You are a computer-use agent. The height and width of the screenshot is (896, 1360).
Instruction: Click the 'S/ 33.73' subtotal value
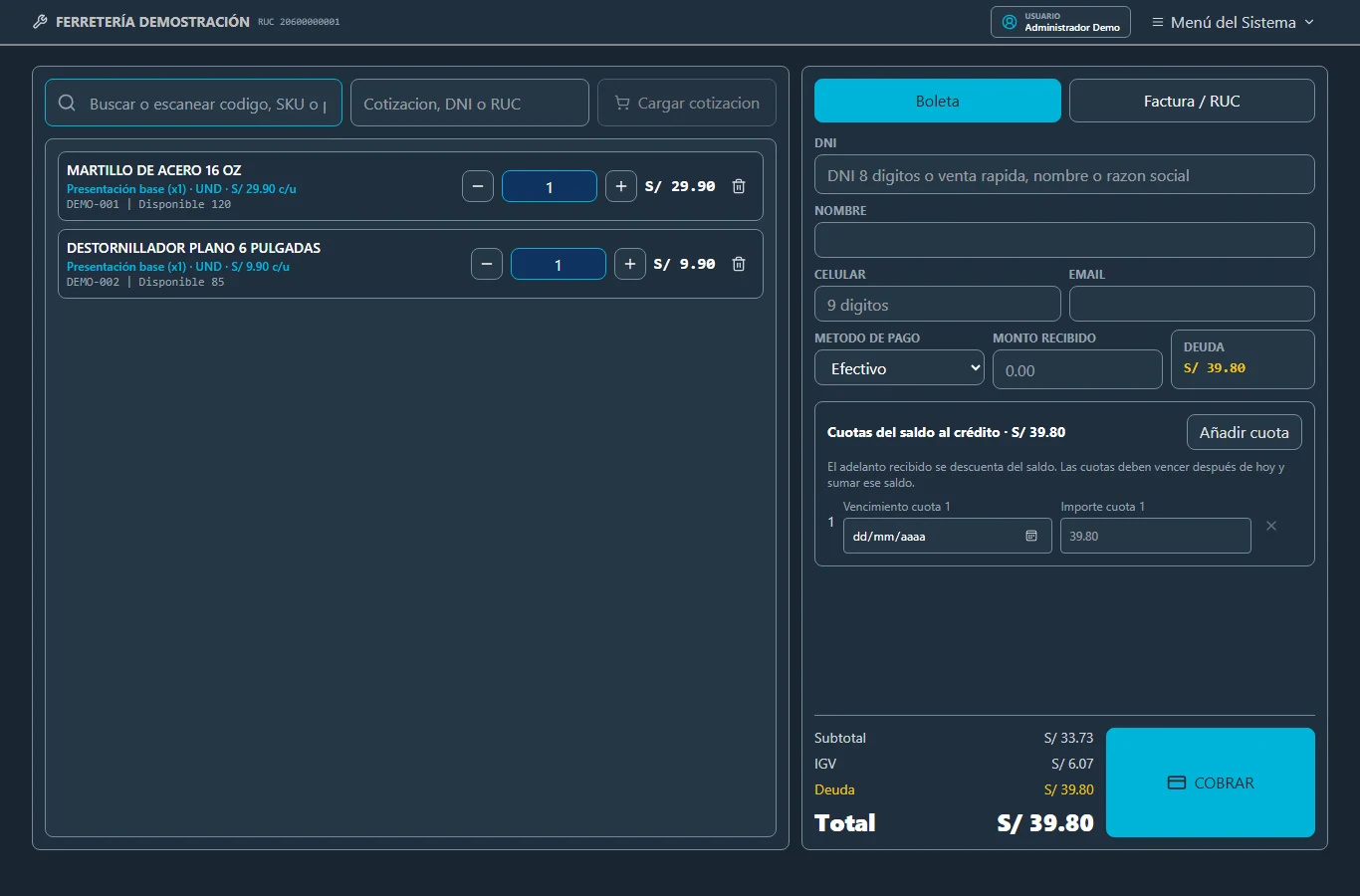(x=1068, y=738)
